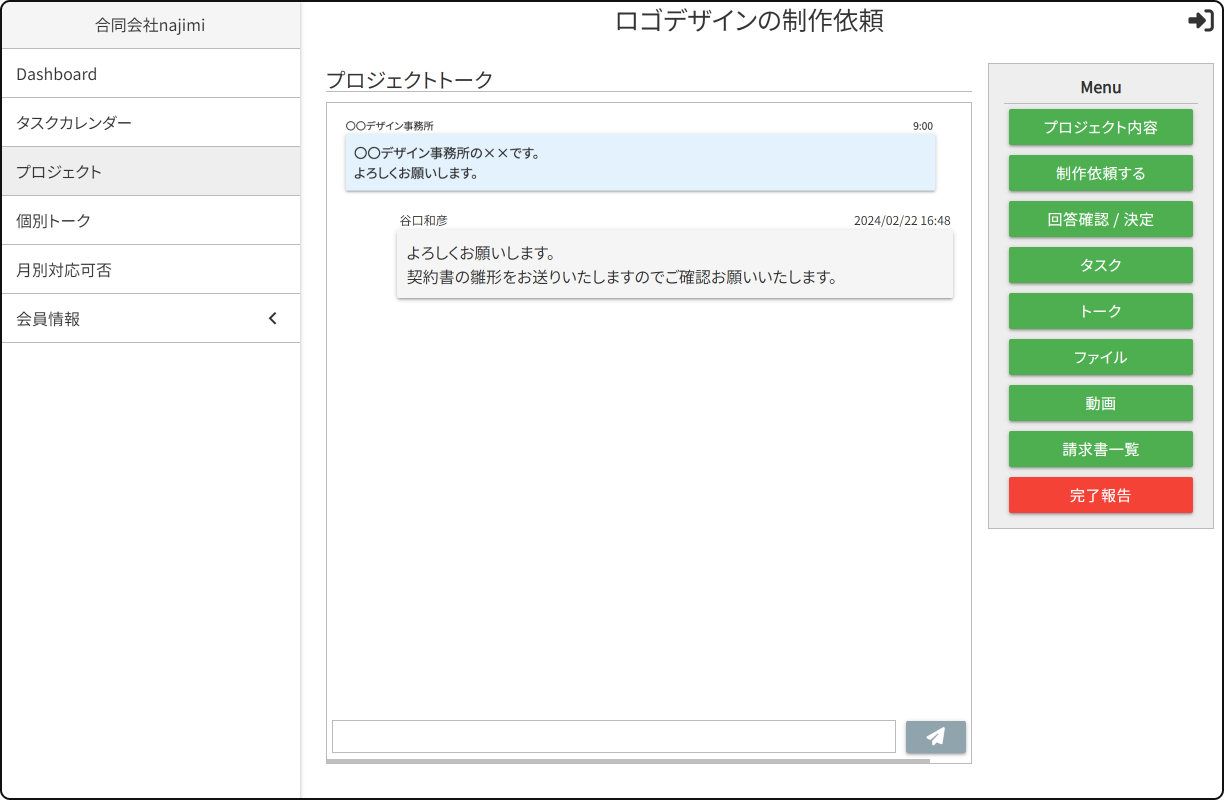
Task: Click the horizontal scrollbar under the chat
Action: (627, 761)
